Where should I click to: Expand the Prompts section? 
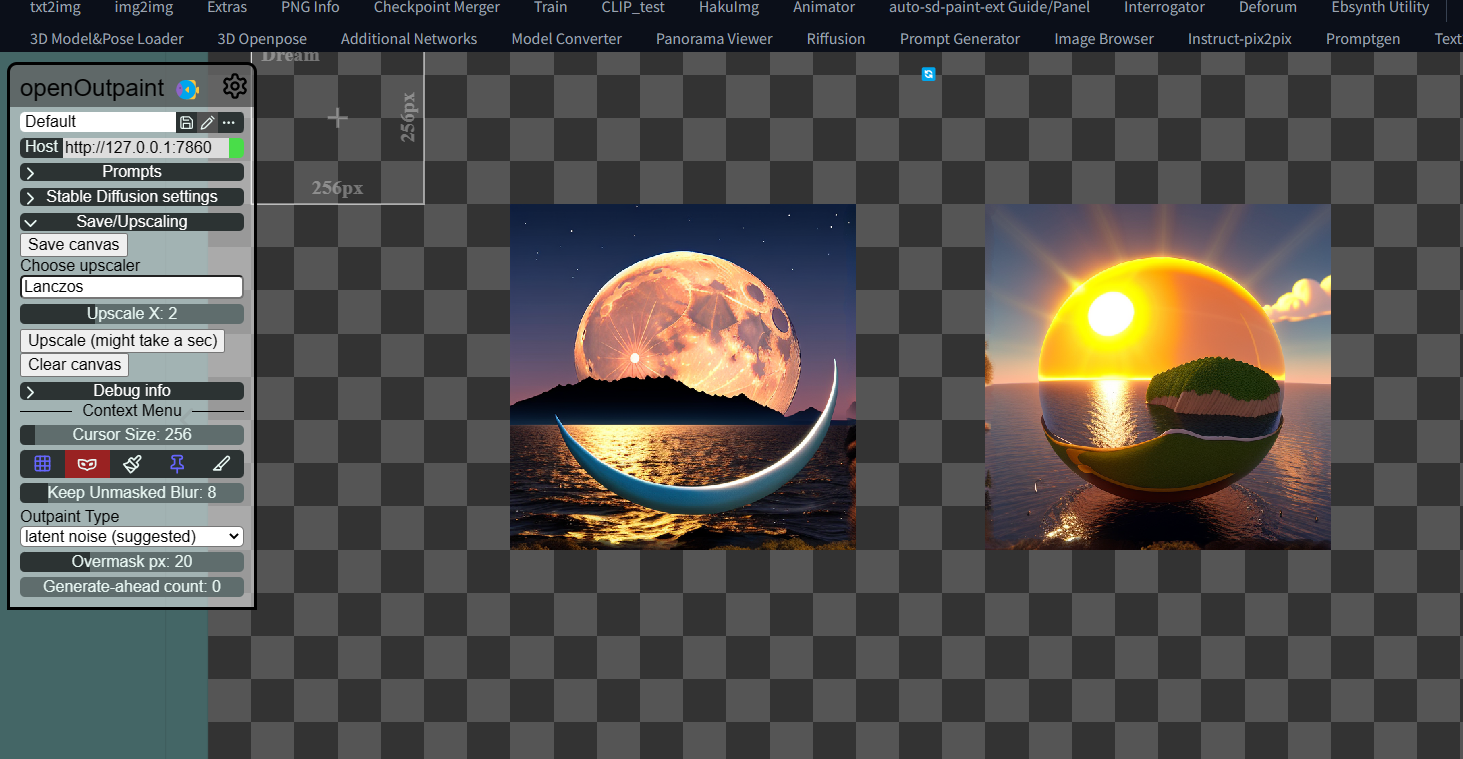coord(131,171)
